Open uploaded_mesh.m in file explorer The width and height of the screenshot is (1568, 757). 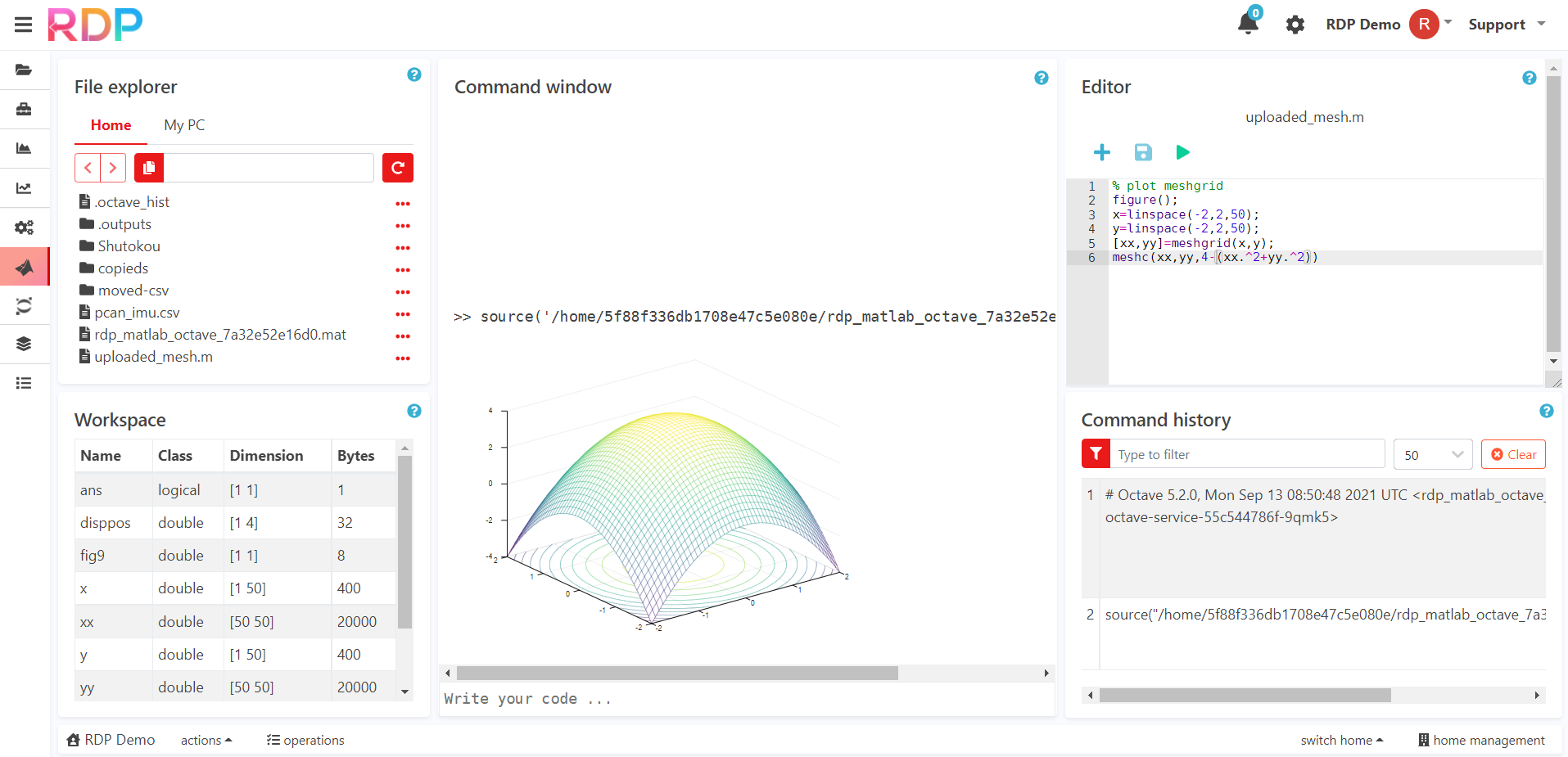tap(153, 357)
